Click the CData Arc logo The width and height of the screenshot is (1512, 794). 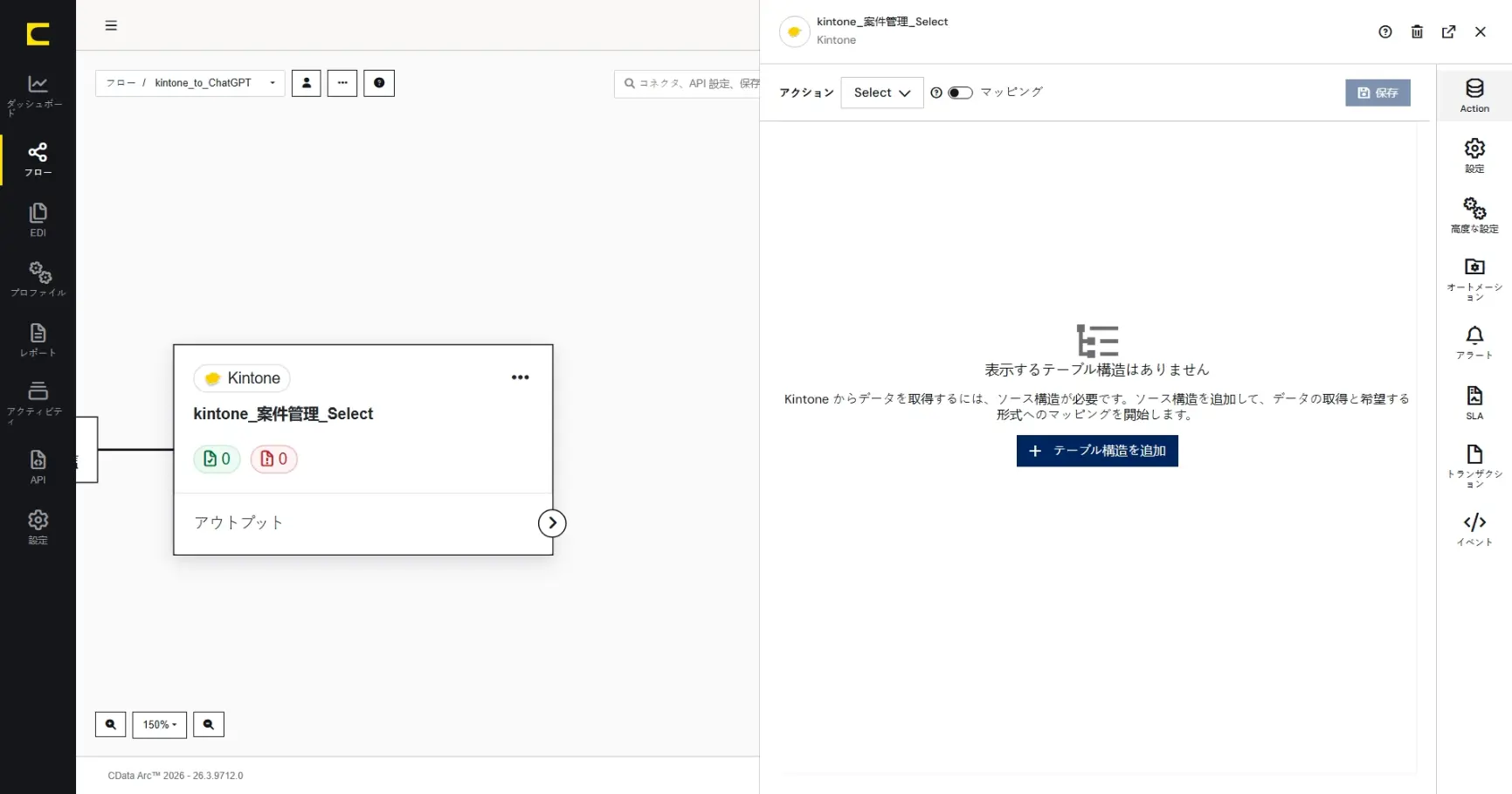tap(38, 34)
